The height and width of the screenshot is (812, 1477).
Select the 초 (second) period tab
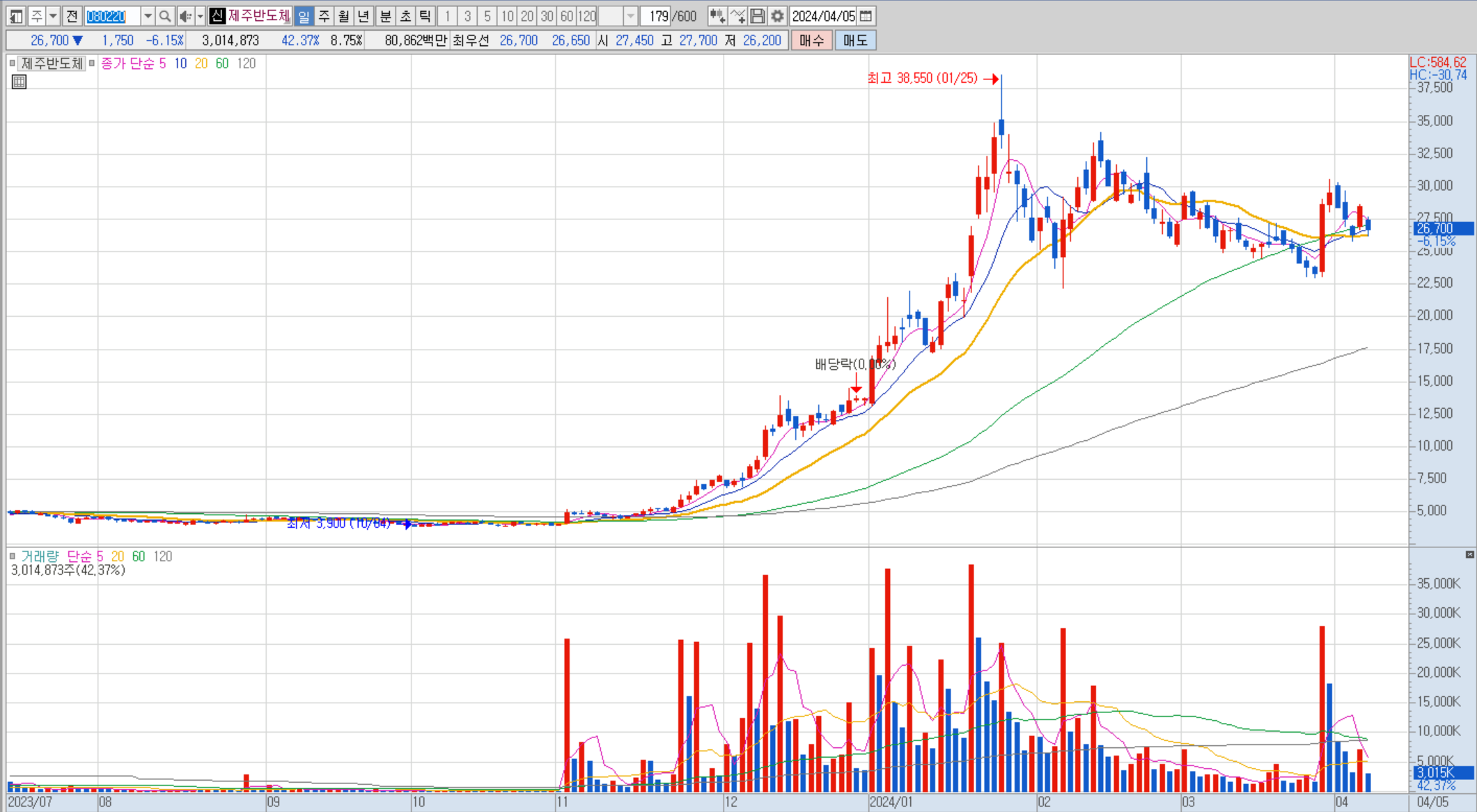(x=405, y=16)
